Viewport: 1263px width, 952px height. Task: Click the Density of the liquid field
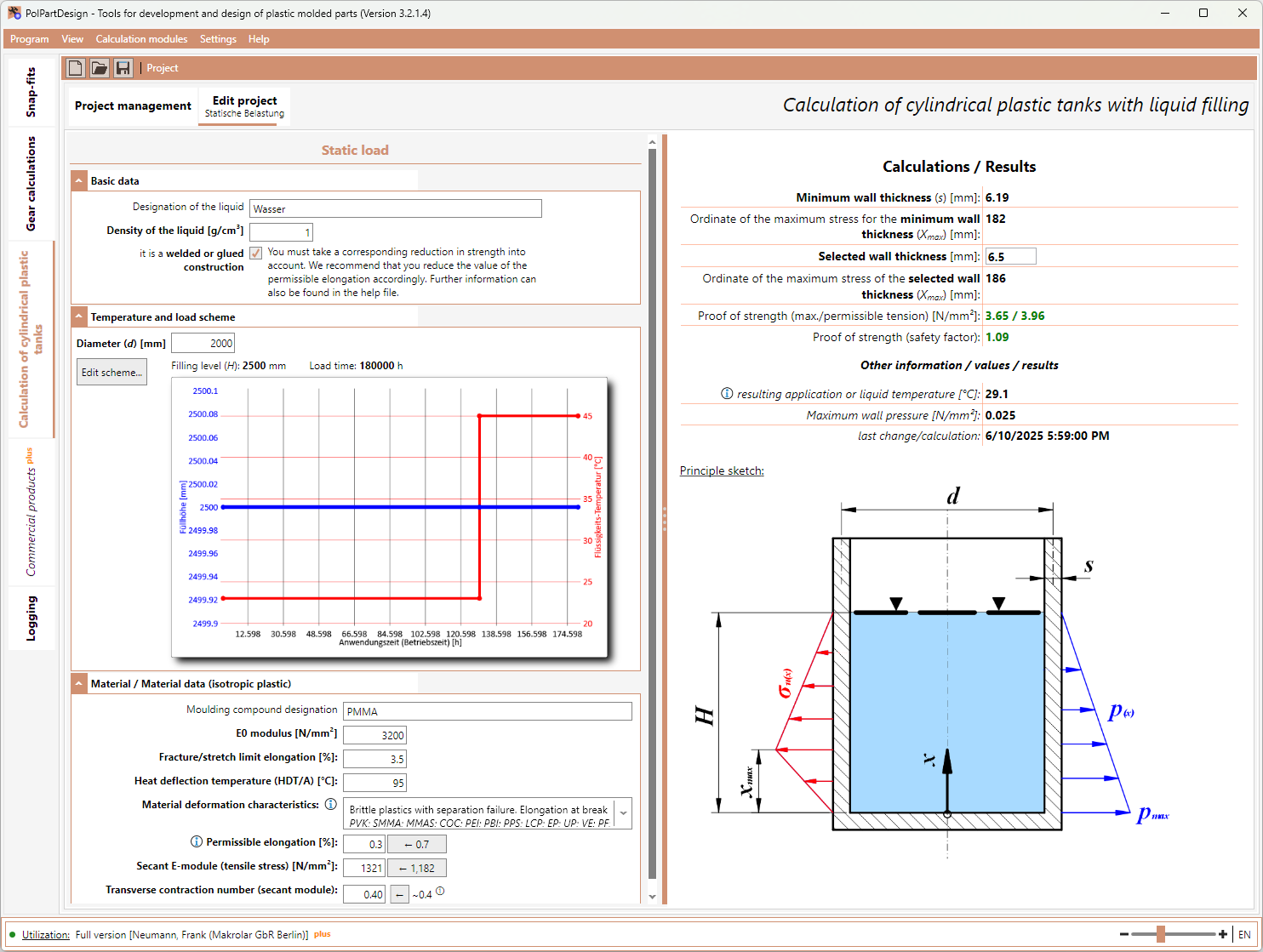coord(281,232)
